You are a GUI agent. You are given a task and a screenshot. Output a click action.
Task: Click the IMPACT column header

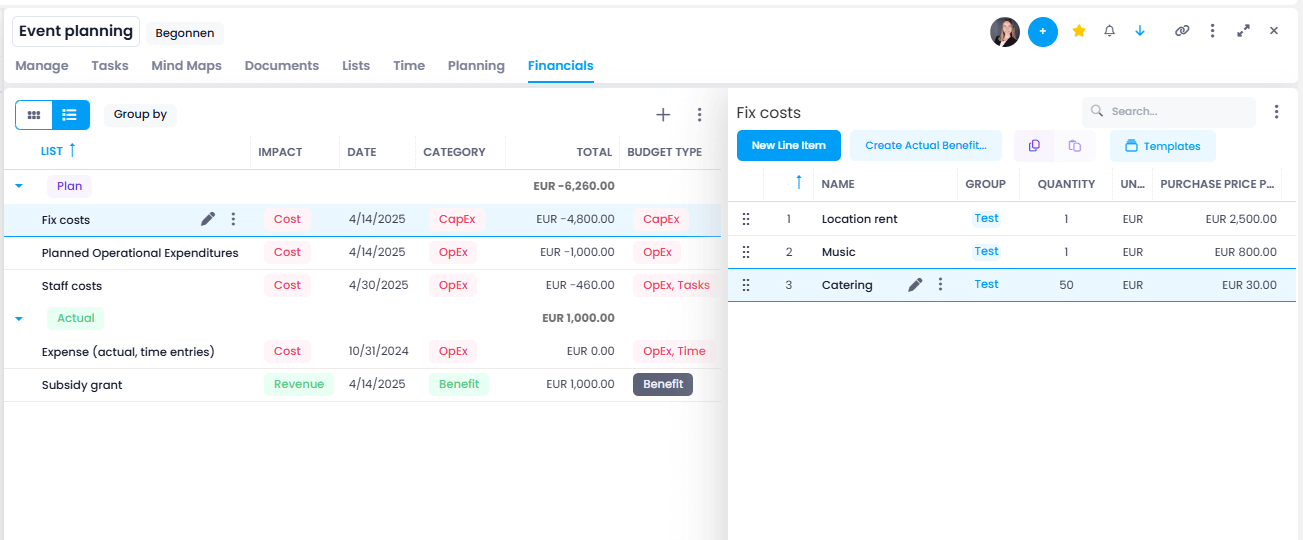pos(280,152)
